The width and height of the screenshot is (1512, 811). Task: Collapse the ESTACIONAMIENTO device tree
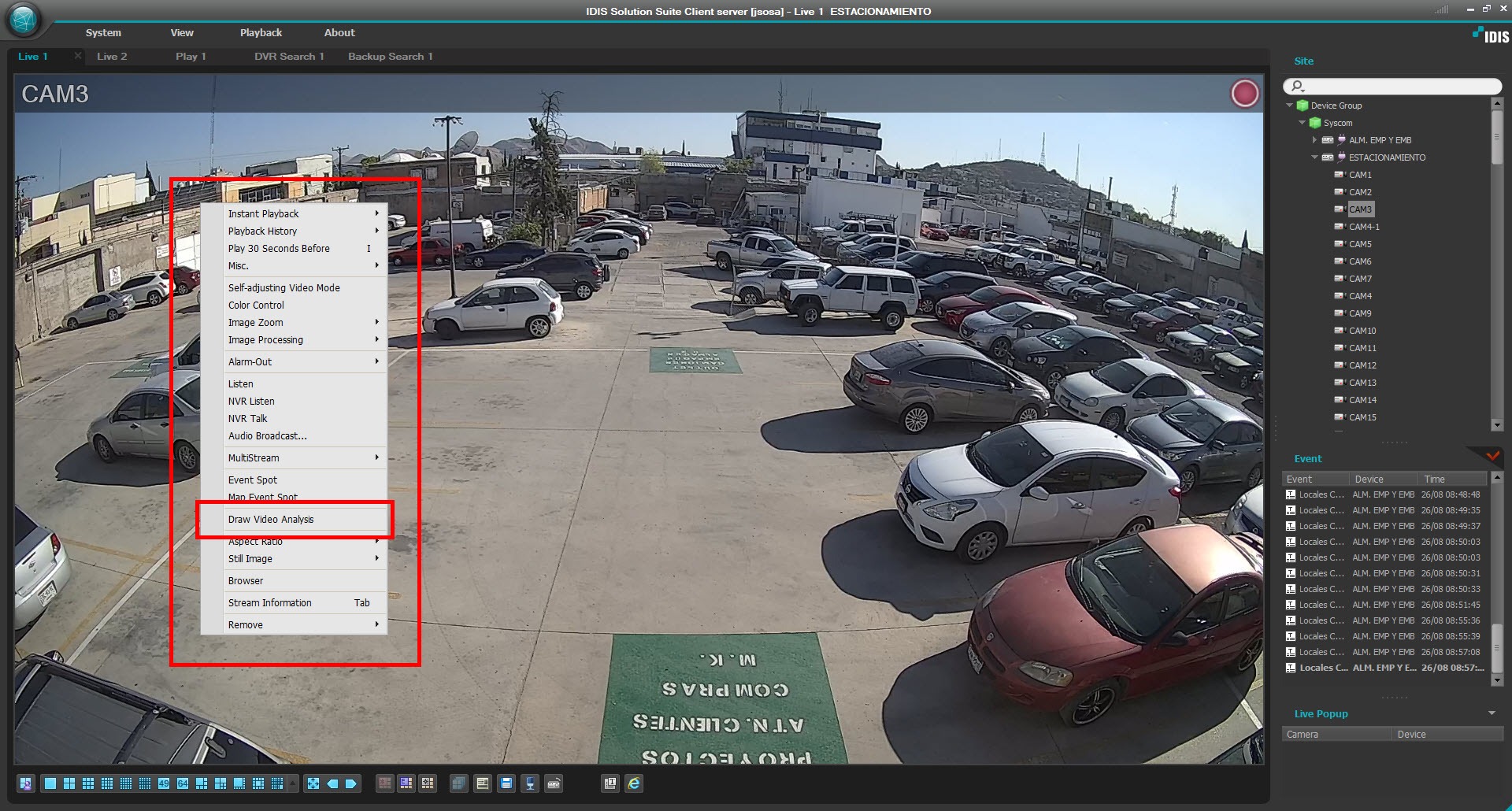pos(1314,157)
